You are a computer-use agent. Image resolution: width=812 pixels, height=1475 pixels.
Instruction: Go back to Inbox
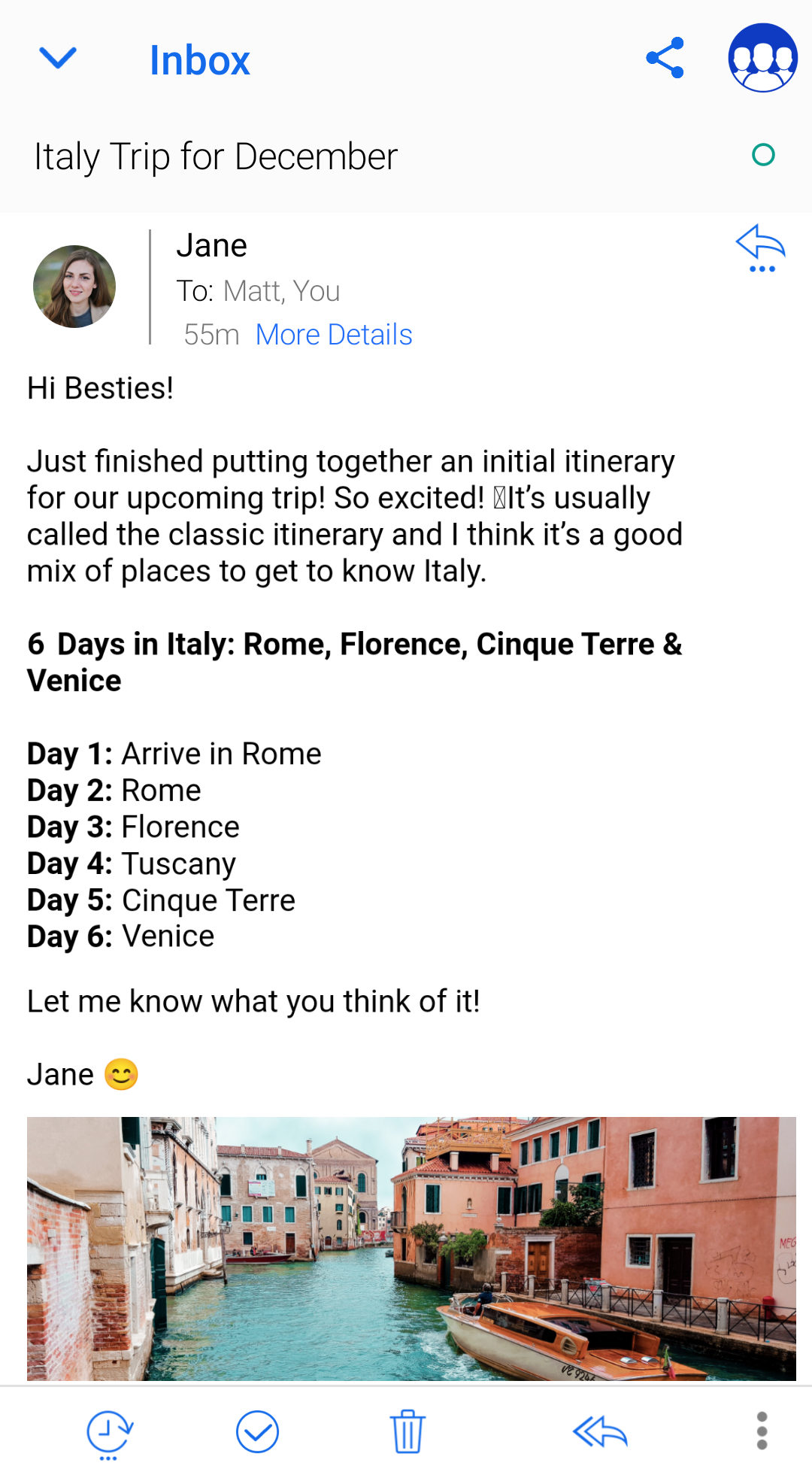199,60
